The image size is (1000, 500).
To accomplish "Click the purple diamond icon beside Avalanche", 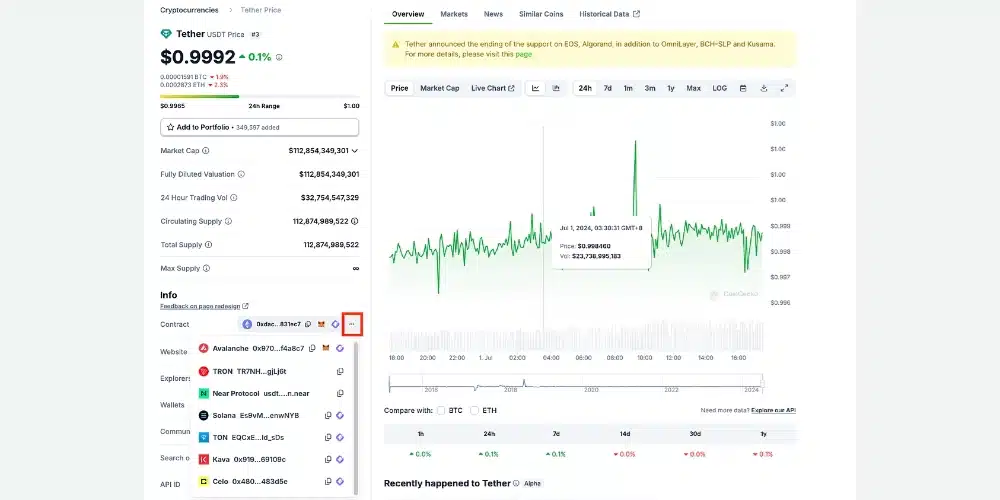I will 340,348.
